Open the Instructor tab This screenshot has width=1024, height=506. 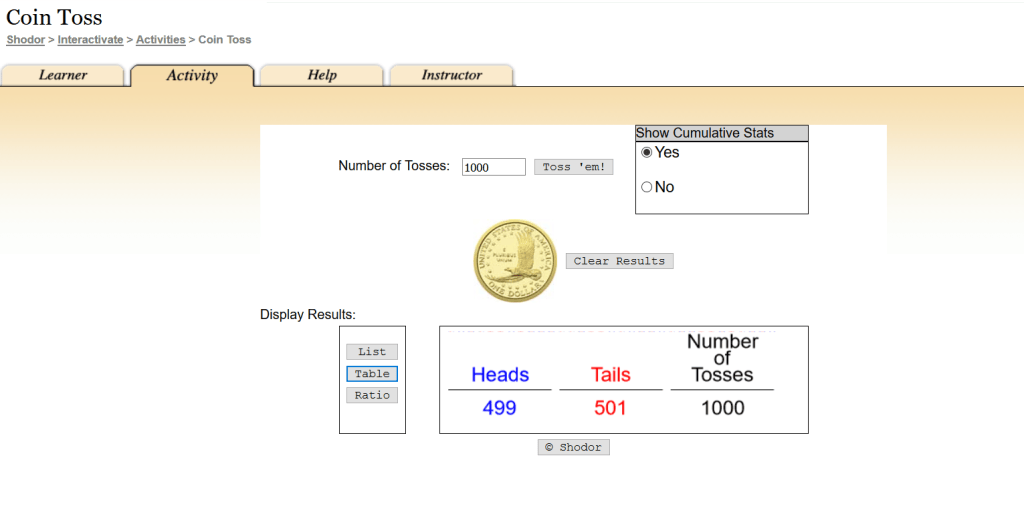tap(451, 75)
